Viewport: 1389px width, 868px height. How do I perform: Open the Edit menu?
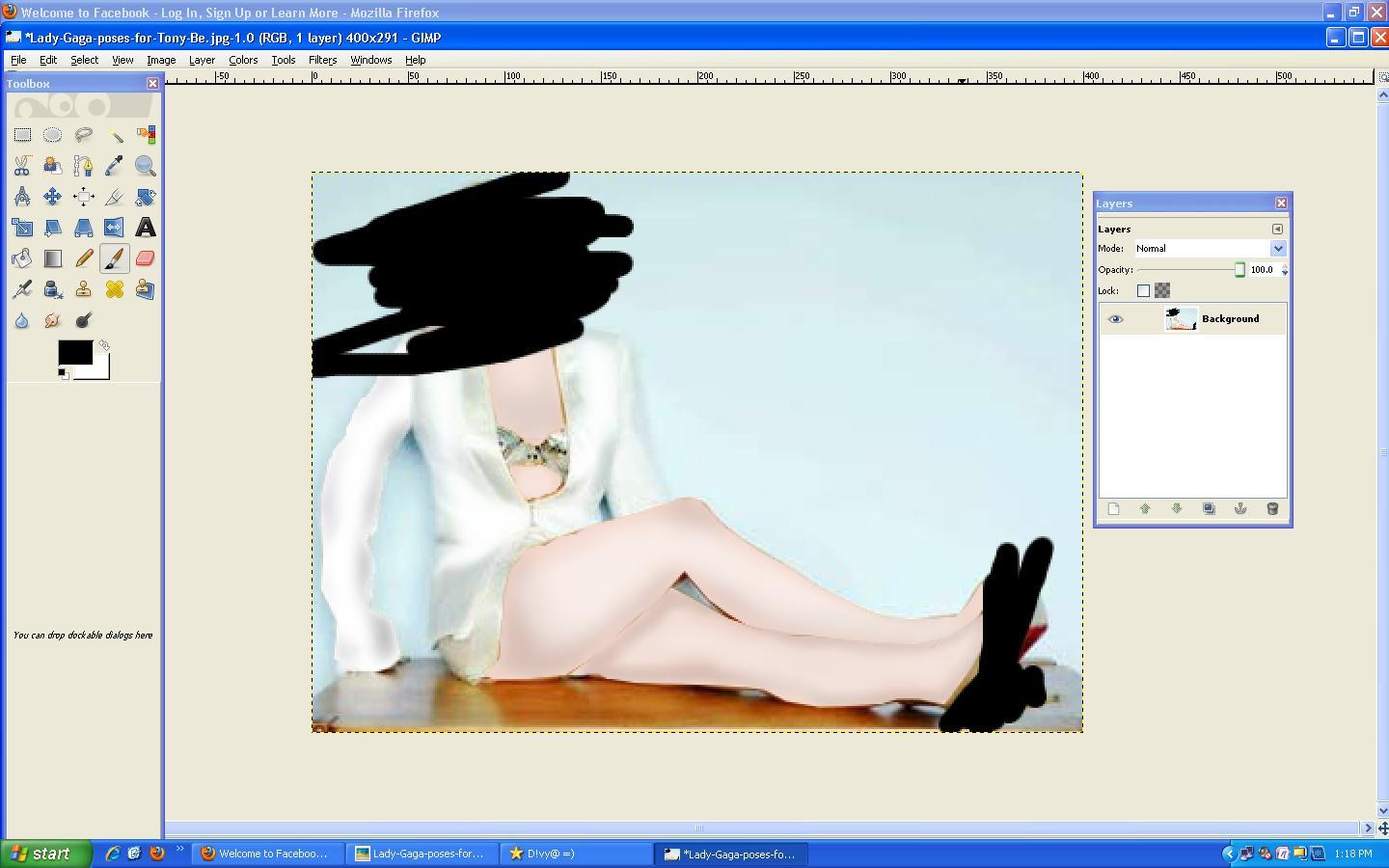(47, 60)
